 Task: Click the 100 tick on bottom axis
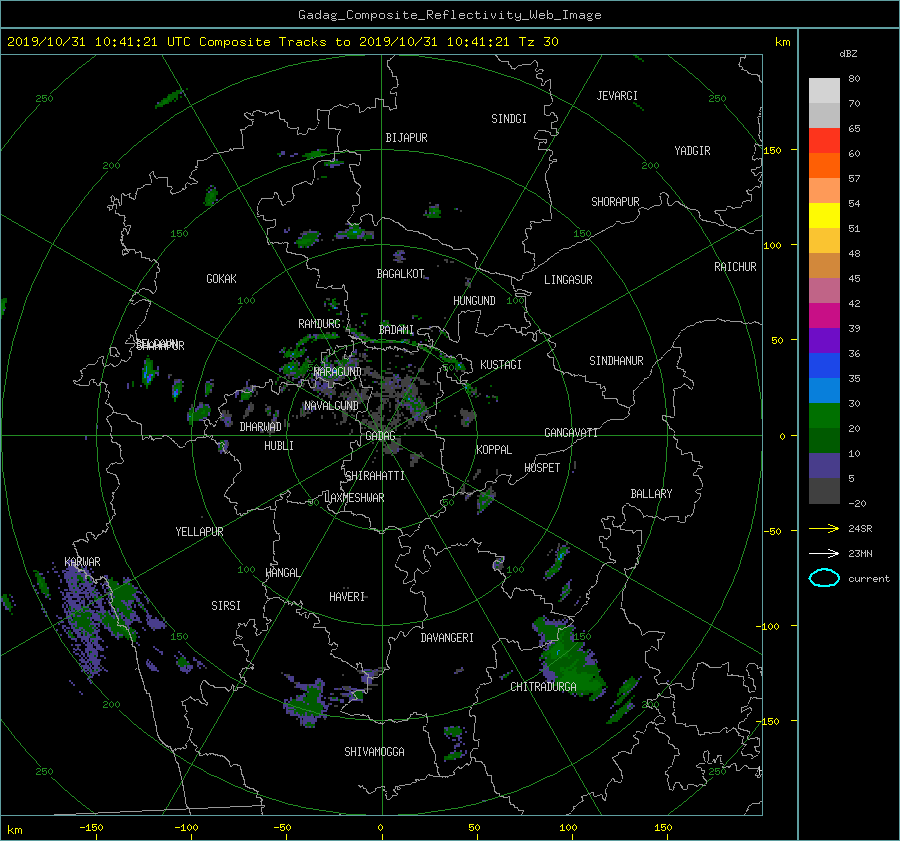pos(568,827)
